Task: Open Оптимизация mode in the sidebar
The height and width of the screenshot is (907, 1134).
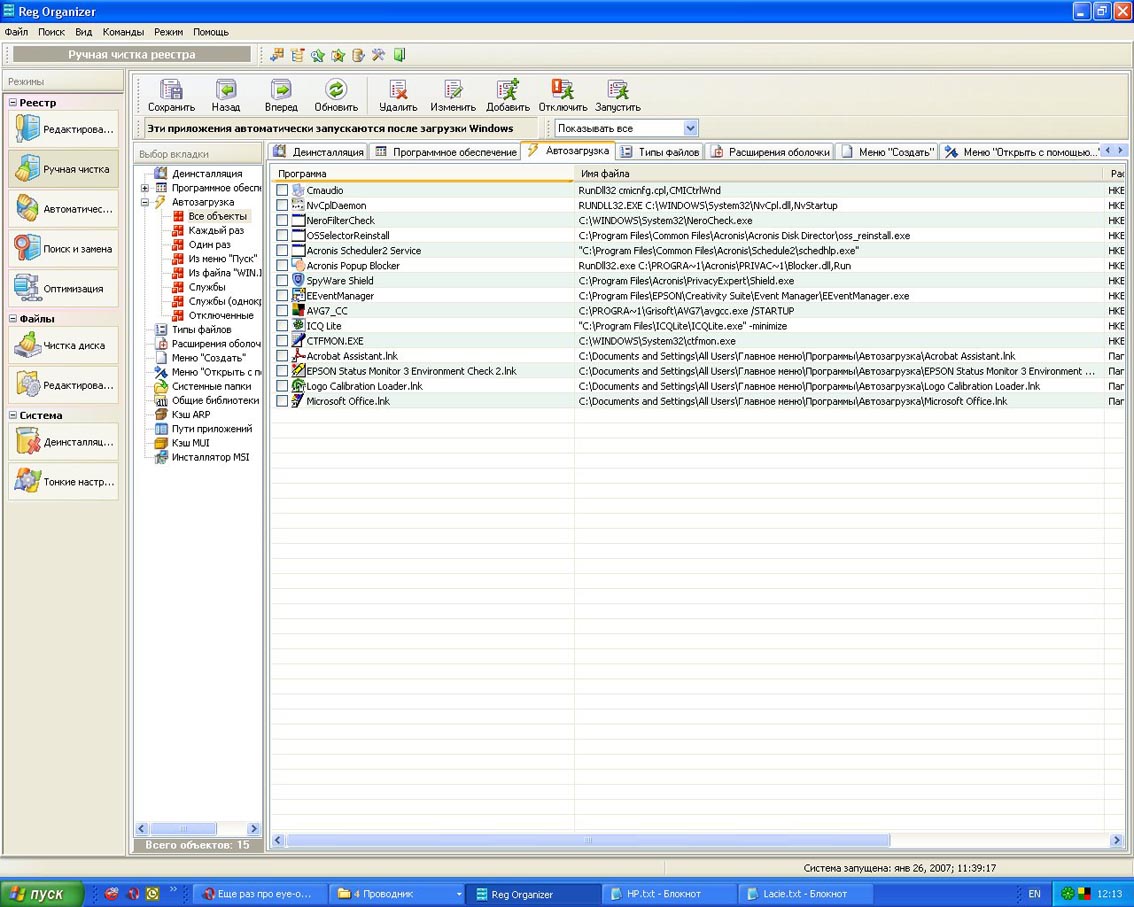Action: coord(64,288)
